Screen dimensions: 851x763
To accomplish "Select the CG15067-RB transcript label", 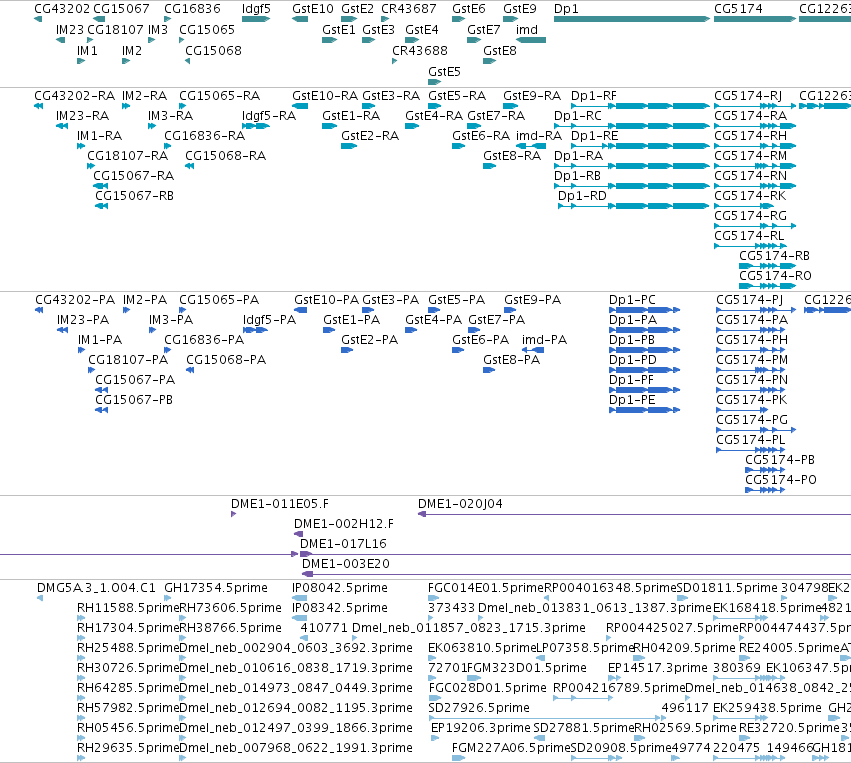I will coord(134,195).
